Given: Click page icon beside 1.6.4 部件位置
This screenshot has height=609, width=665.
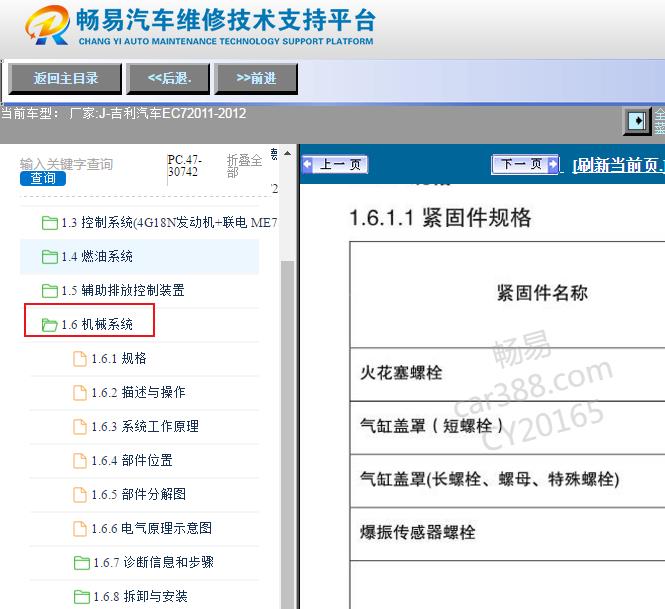Looking at the screenshot, I should (80, 461).
